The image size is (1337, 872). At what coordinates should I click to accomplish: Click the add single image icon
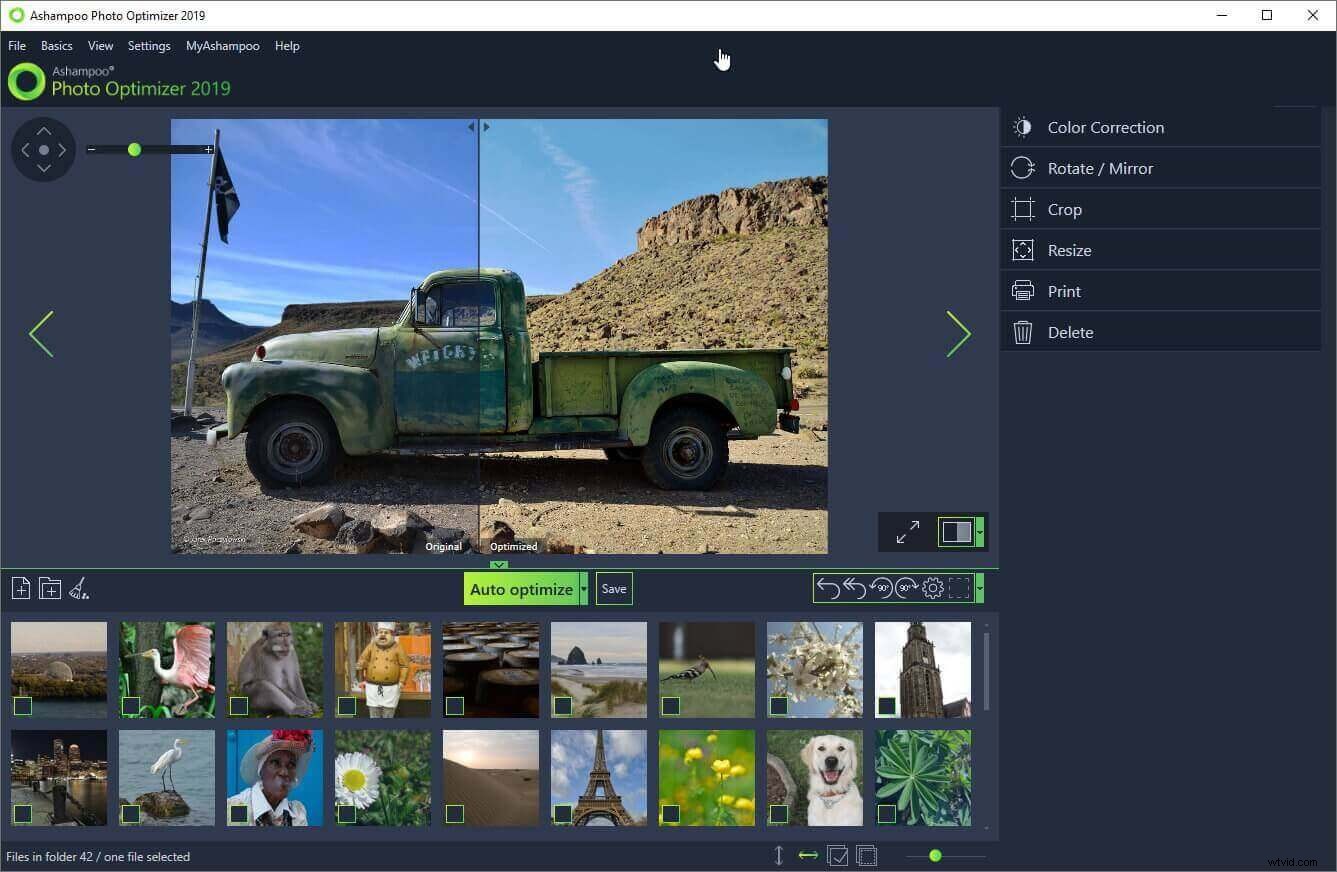click(20, 588)
